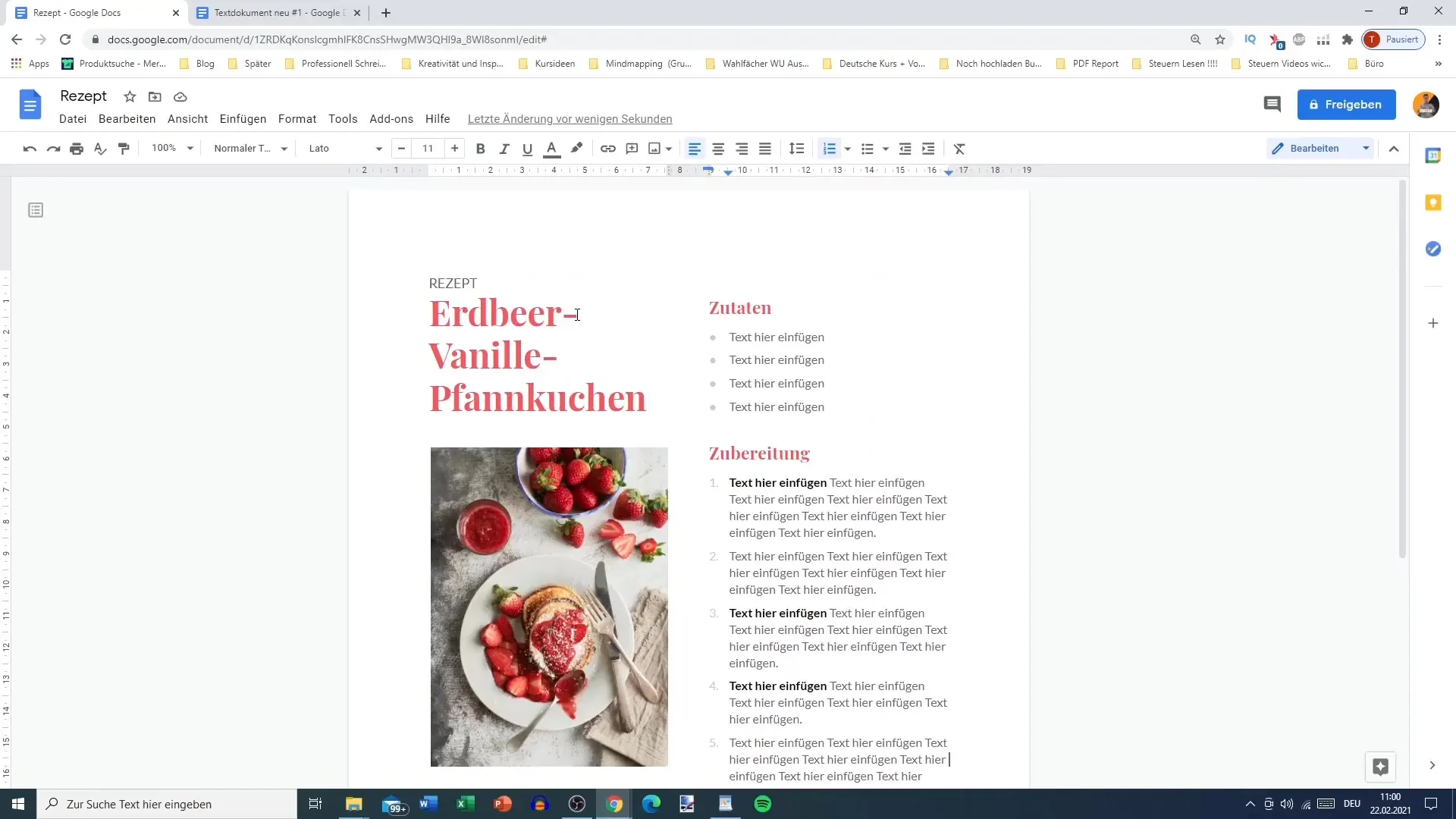Image resolution: width=1456 pixels, height=819 pixels.
Task: Click the Redo arrow in toolbar
Action: click(53, 149)
